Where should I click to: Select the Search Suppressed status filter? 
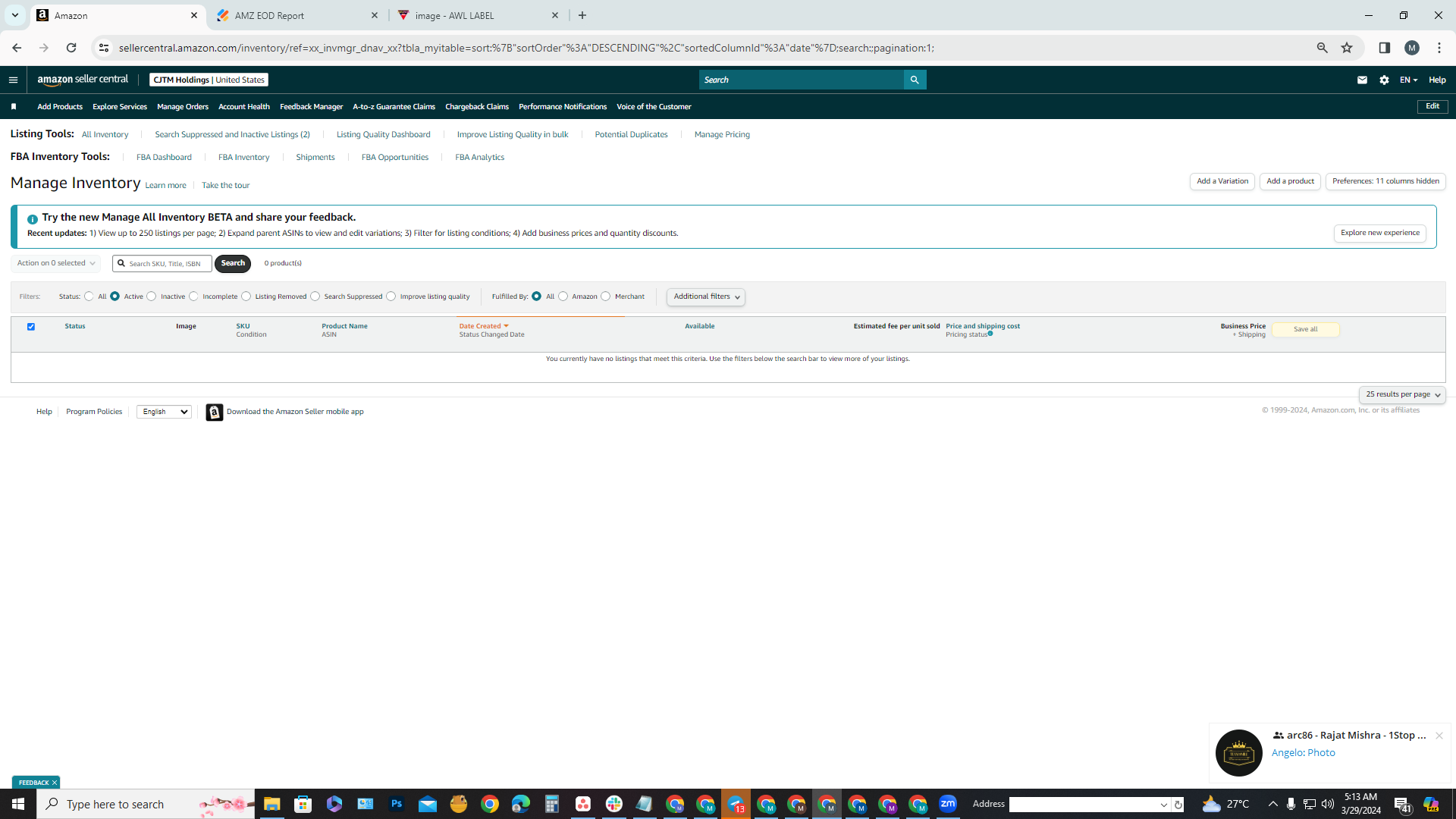point(315,297)
